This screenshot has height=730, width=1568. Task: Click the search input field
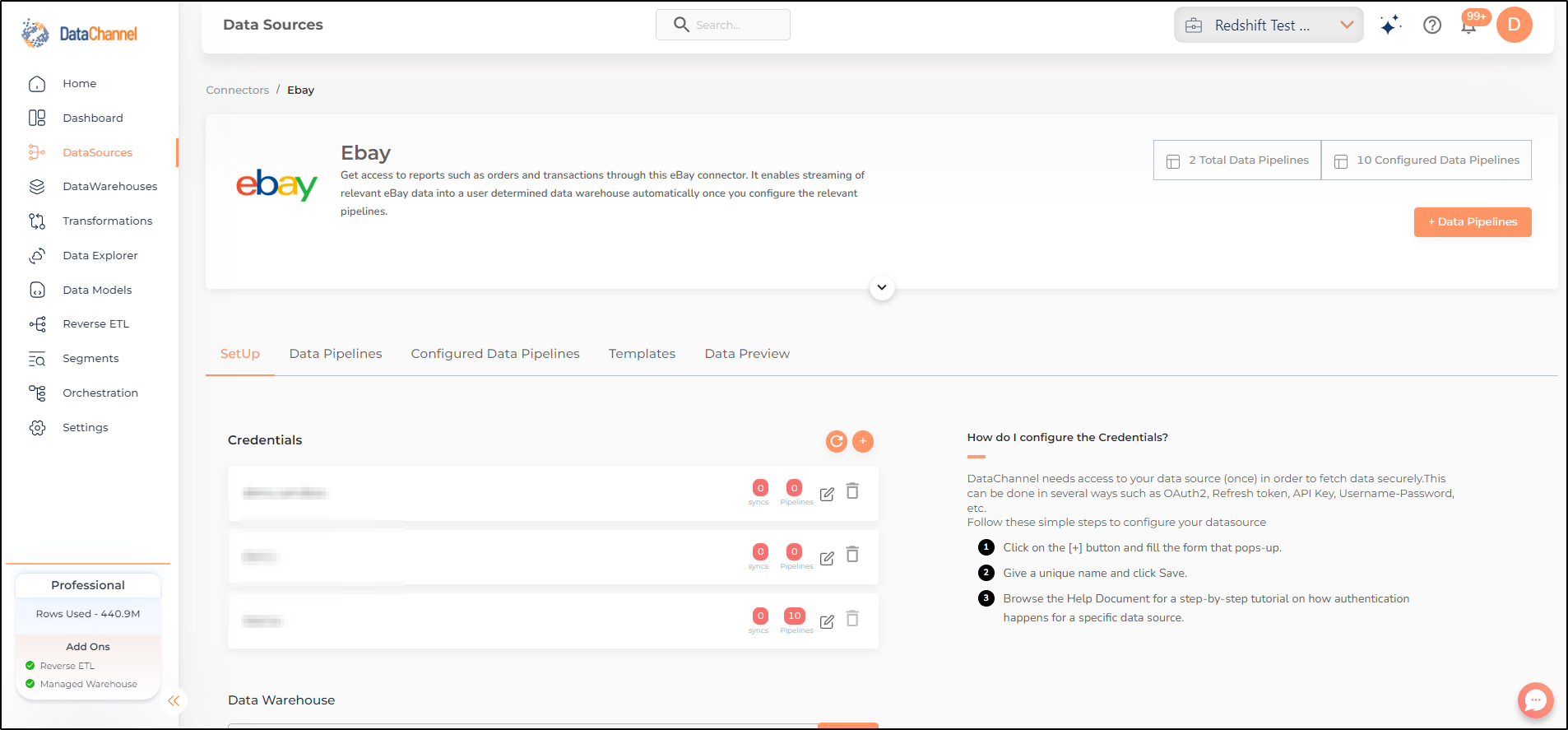(723, 25)
